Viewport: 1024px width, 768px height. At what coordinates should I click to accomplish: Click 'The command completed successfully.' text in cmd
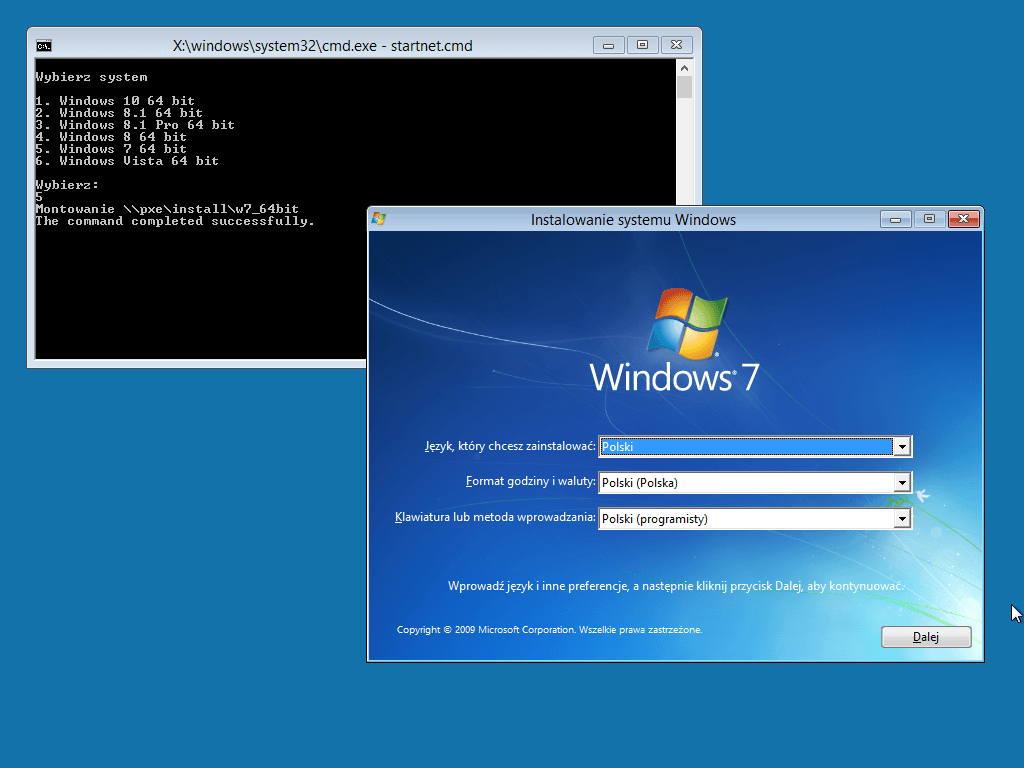click(x=175, y=221)
